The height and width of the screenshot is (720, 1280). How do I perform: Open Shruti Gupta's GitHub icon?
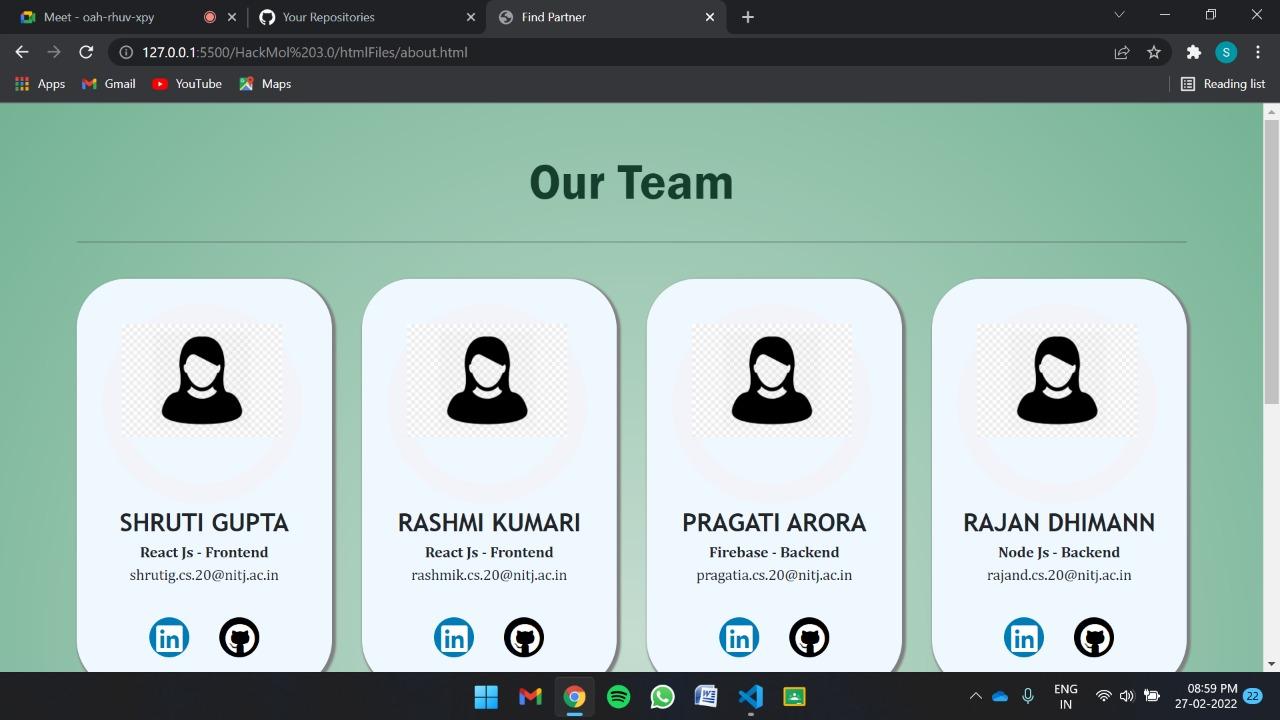pyautogui.click(x=239, y=637)
